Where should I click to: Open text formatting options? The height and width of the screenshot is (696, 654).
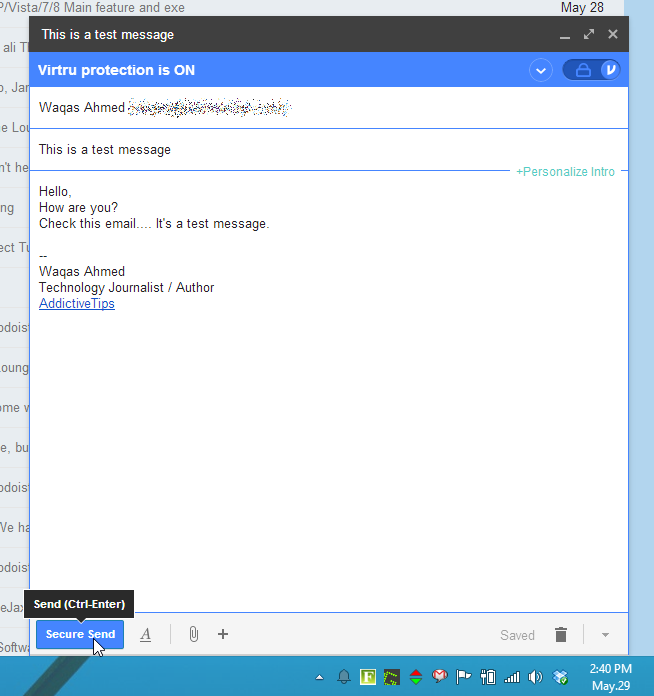point(146,635)
